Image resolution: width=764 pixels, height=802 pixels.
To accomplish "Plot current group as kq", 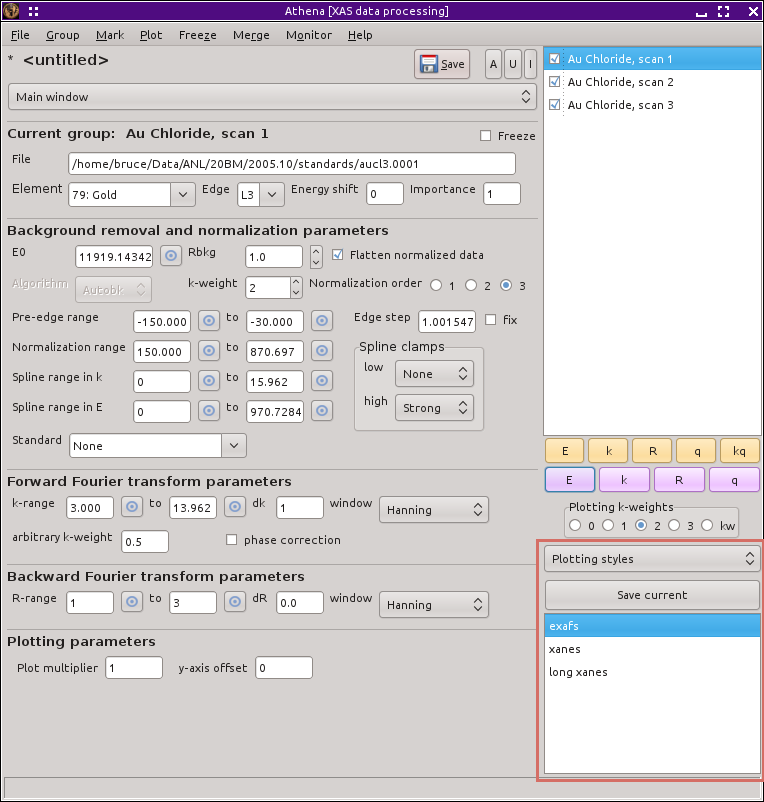I will click(x=739, y=451).
